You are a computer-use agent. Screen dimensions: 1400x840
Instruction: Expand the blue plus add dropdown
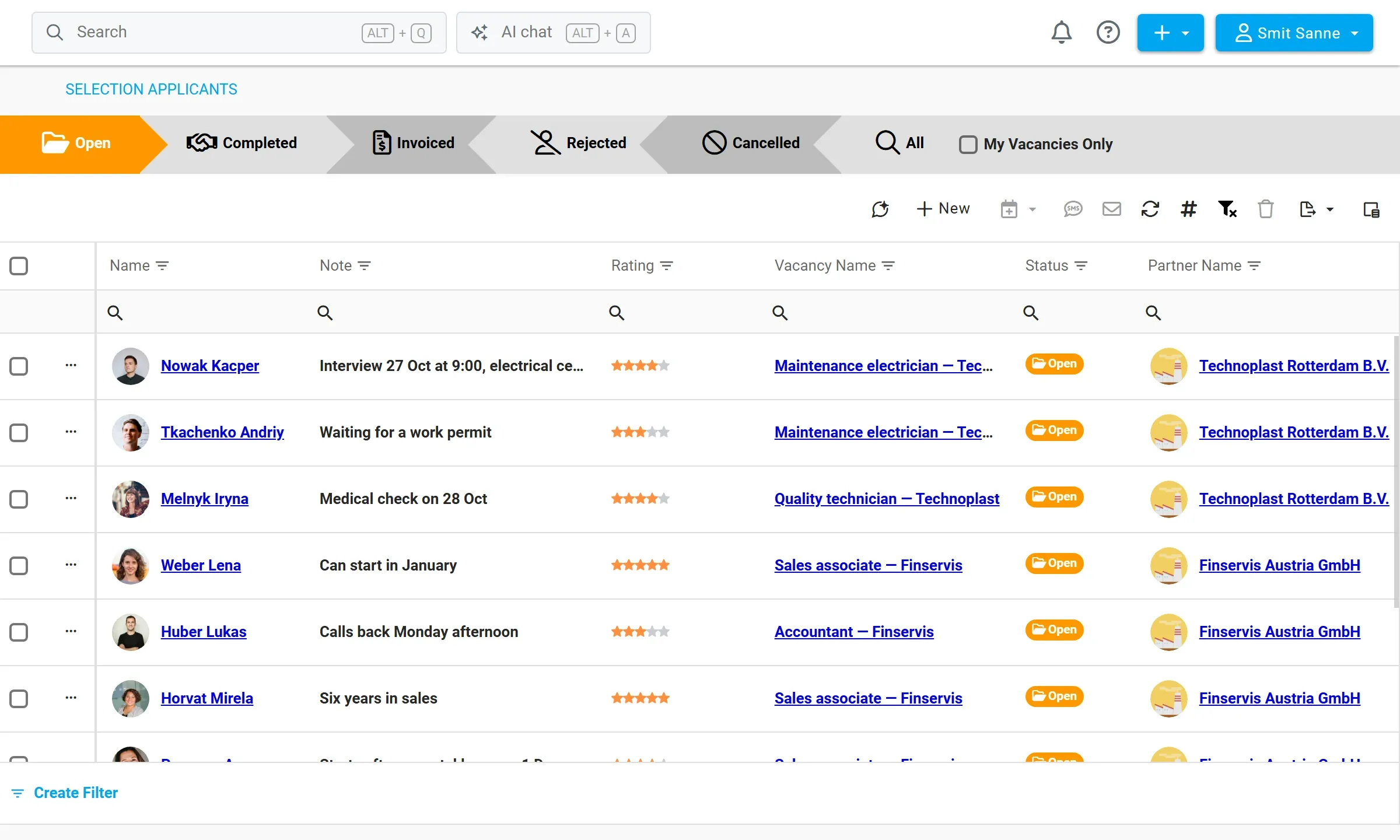1170,33
